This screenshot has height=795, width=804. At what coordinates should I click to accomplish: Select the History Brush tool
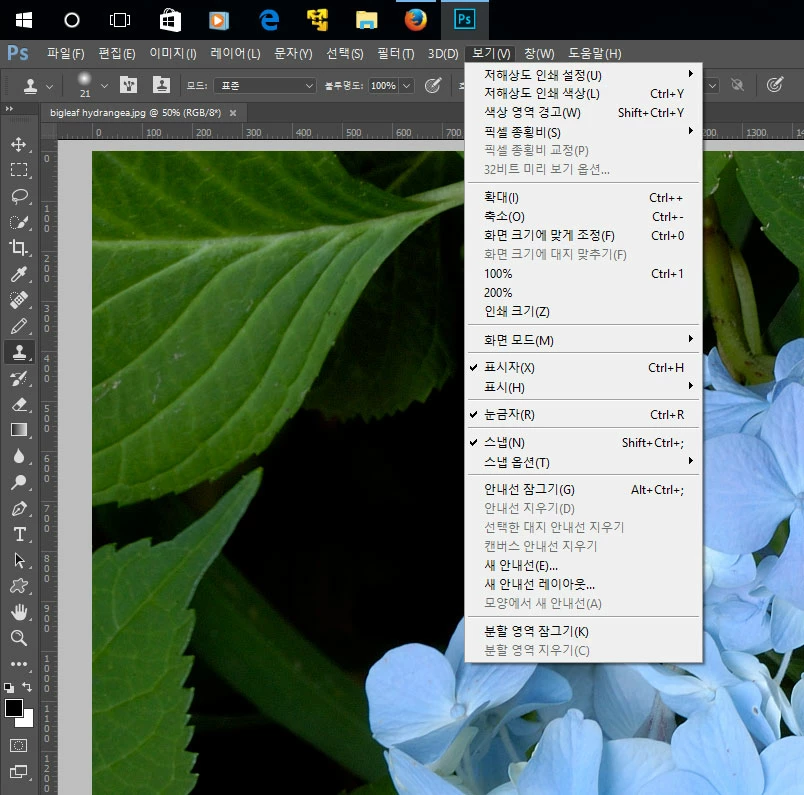click(19, 379)
